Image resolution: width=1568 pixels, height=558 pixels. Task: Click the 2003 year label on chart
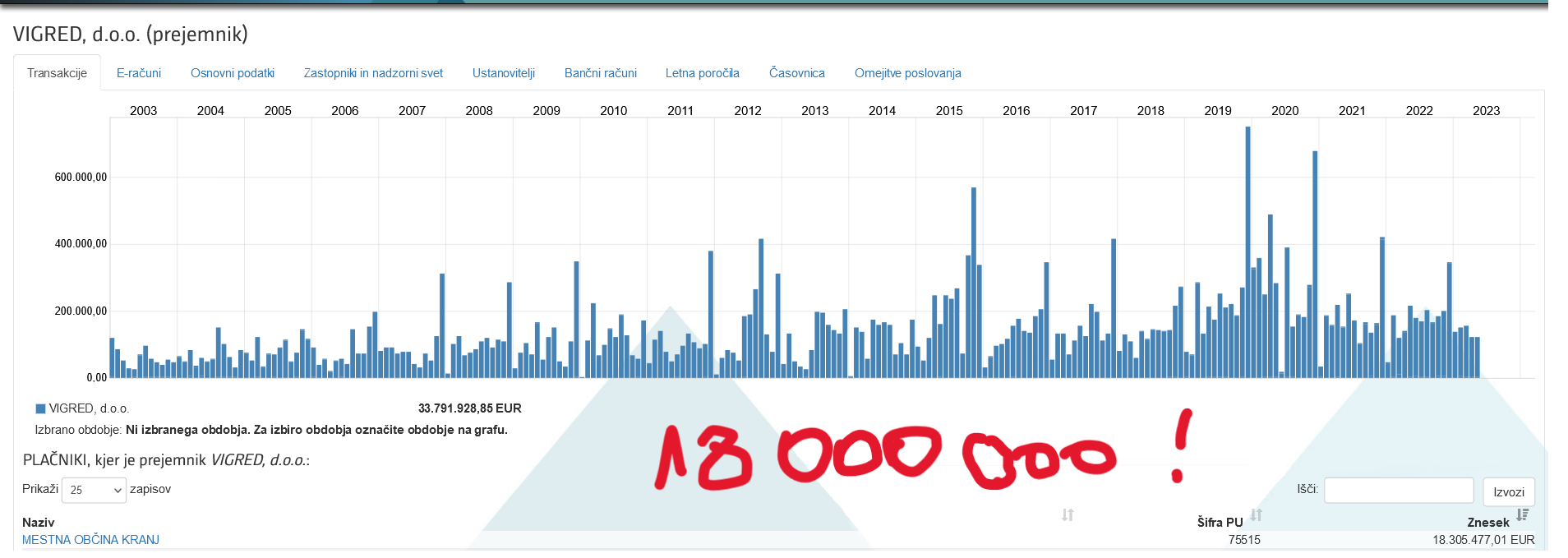(x=143, y=110)
